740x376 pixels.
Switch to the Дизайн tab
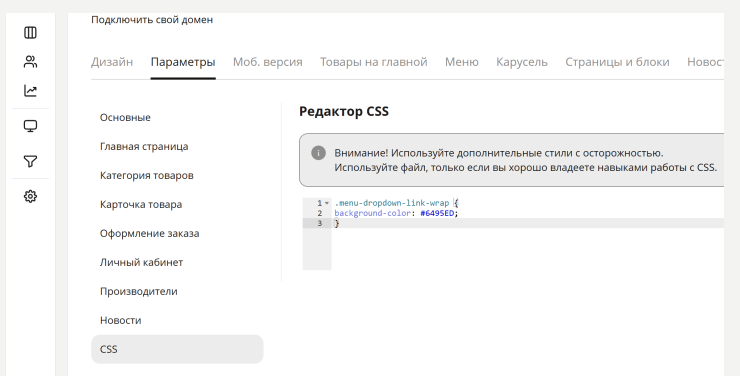112,62
